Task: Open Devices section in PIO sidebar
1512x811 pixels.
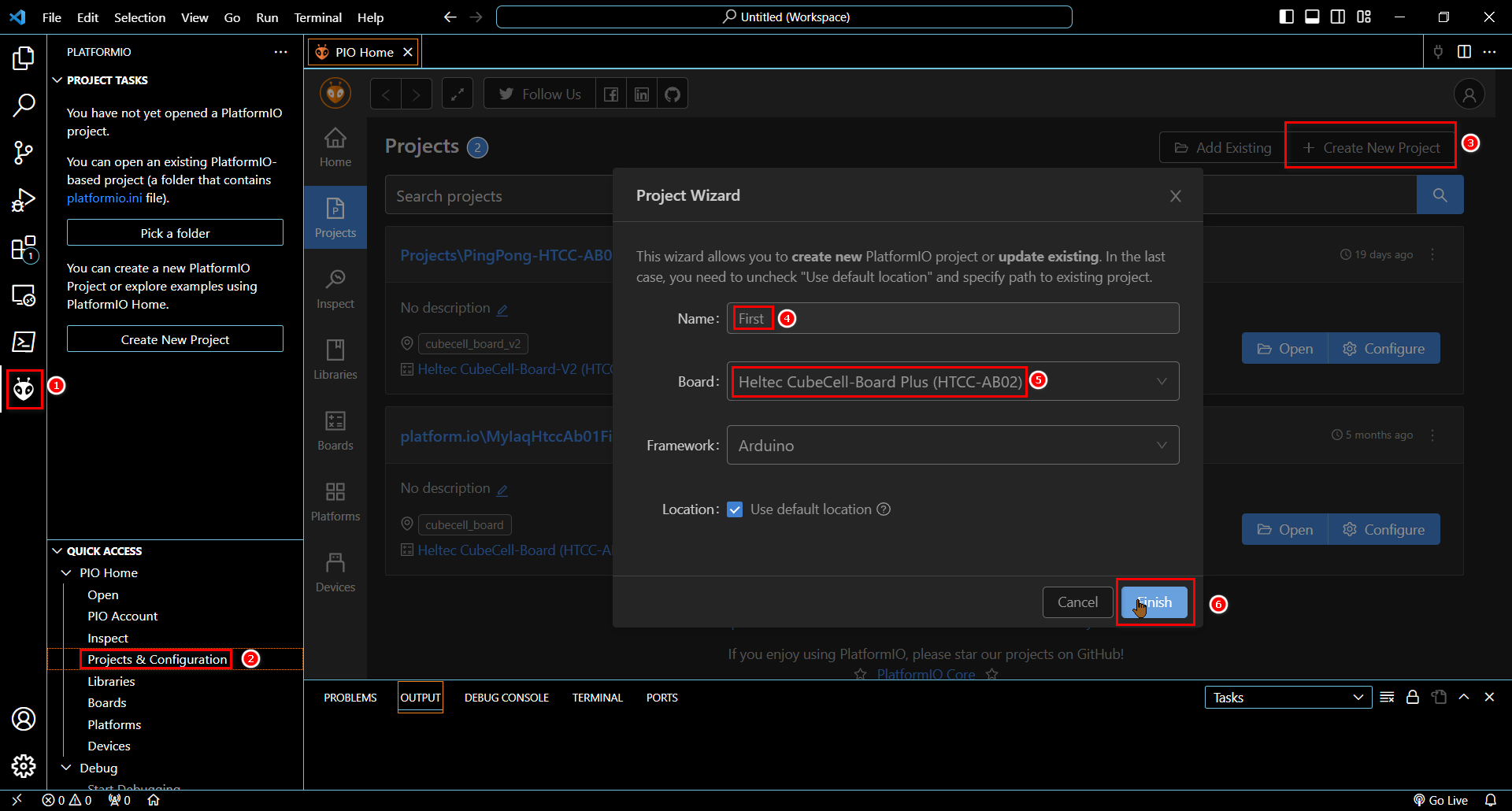Action: 335,572
